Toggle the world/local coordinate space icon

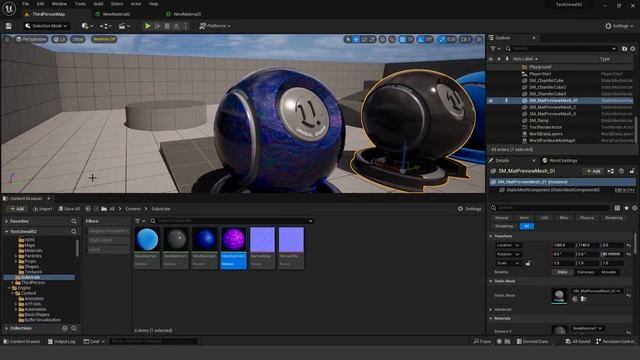click(x=382, y=39)
